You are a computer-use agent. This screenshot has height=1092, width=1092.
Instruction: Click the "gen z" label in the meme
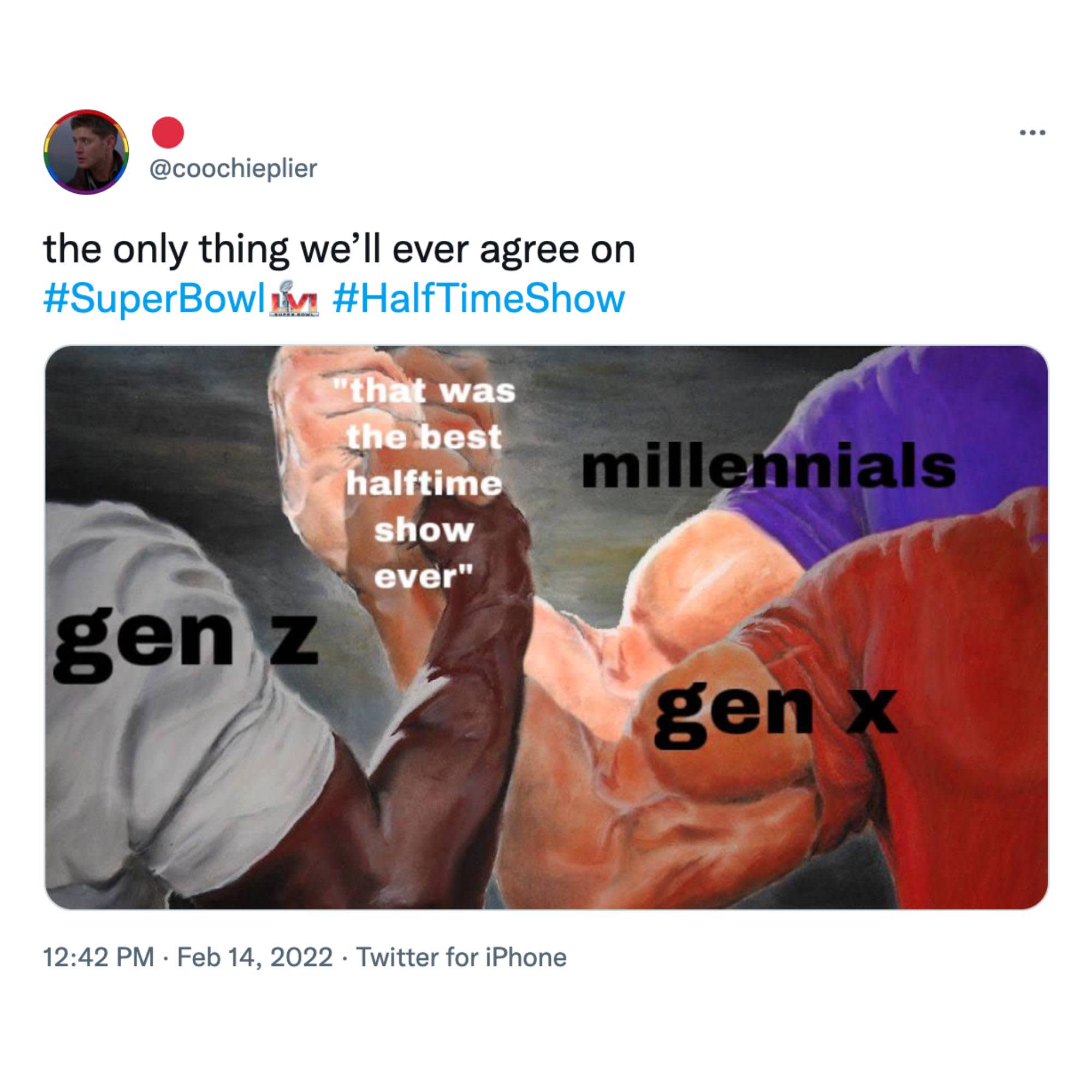[186, 644]
